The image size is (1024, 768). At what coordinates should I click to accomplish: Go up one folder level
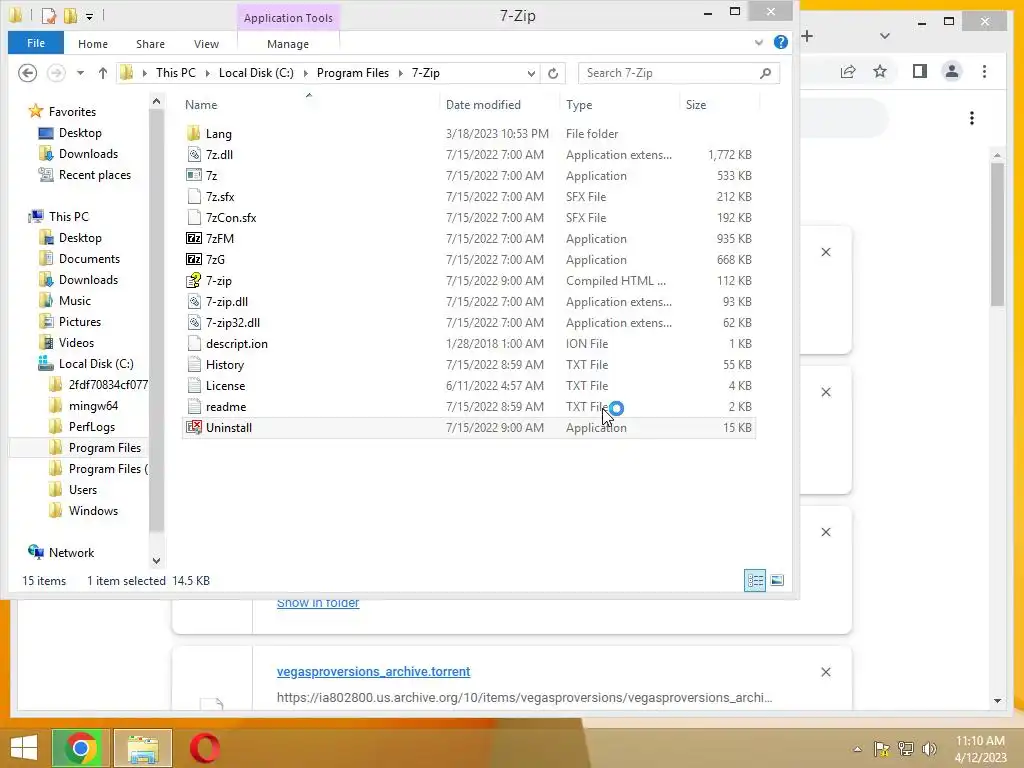point(103,73)
